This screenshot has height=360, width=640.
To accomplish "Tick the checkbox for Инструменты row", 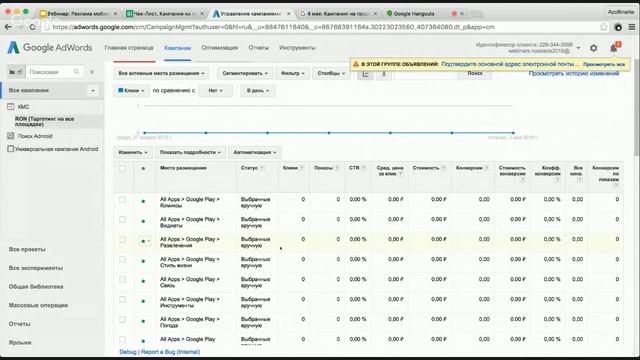I will point(122,300).
